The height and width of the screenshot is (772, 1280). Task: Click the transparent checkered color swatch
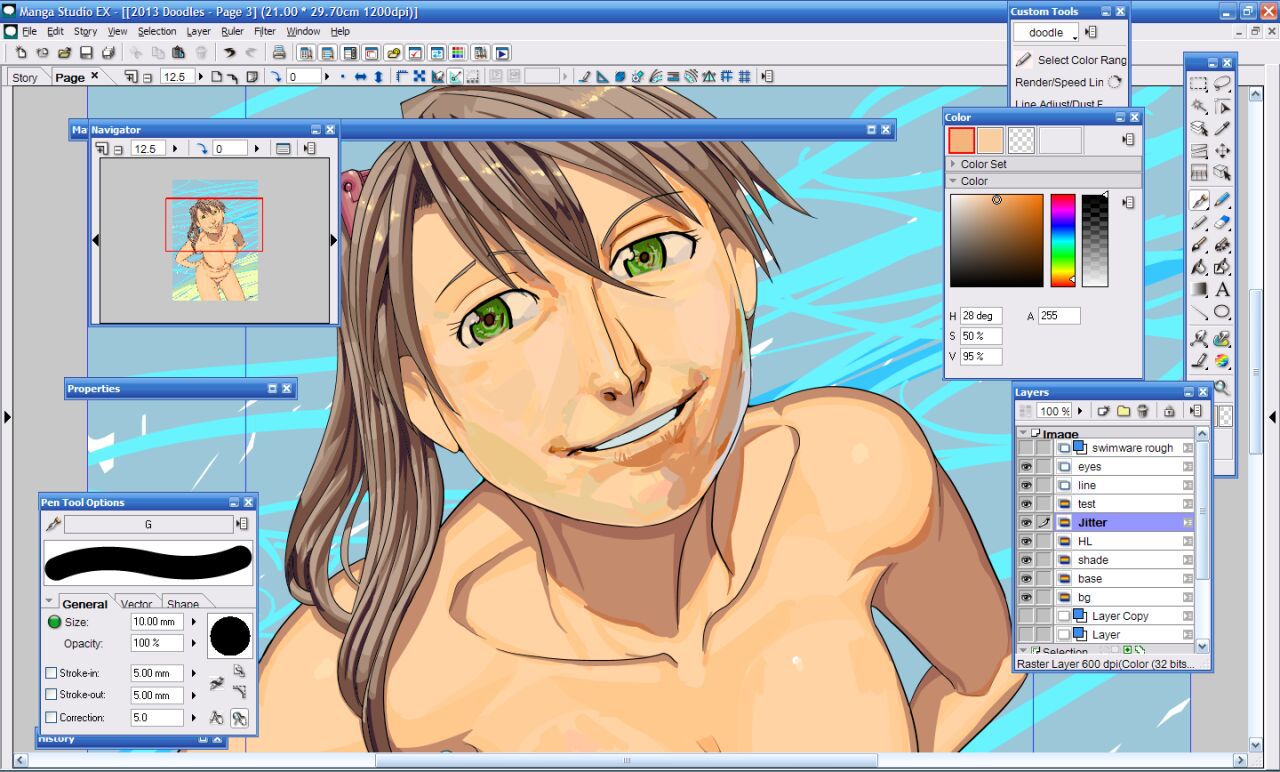(x=1021, y=140)
